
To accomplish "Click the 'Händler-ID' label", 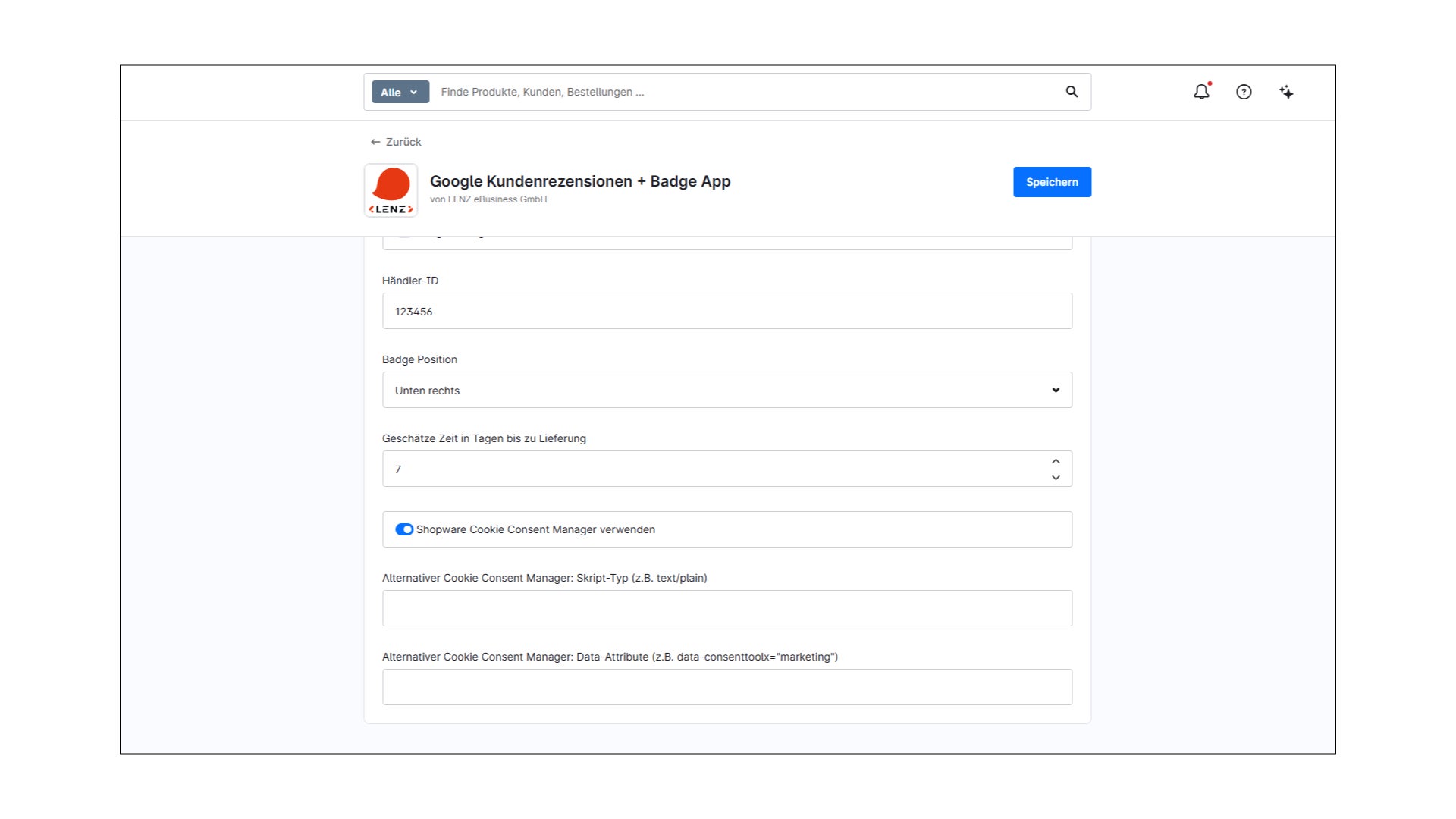I will pos(410,281).
